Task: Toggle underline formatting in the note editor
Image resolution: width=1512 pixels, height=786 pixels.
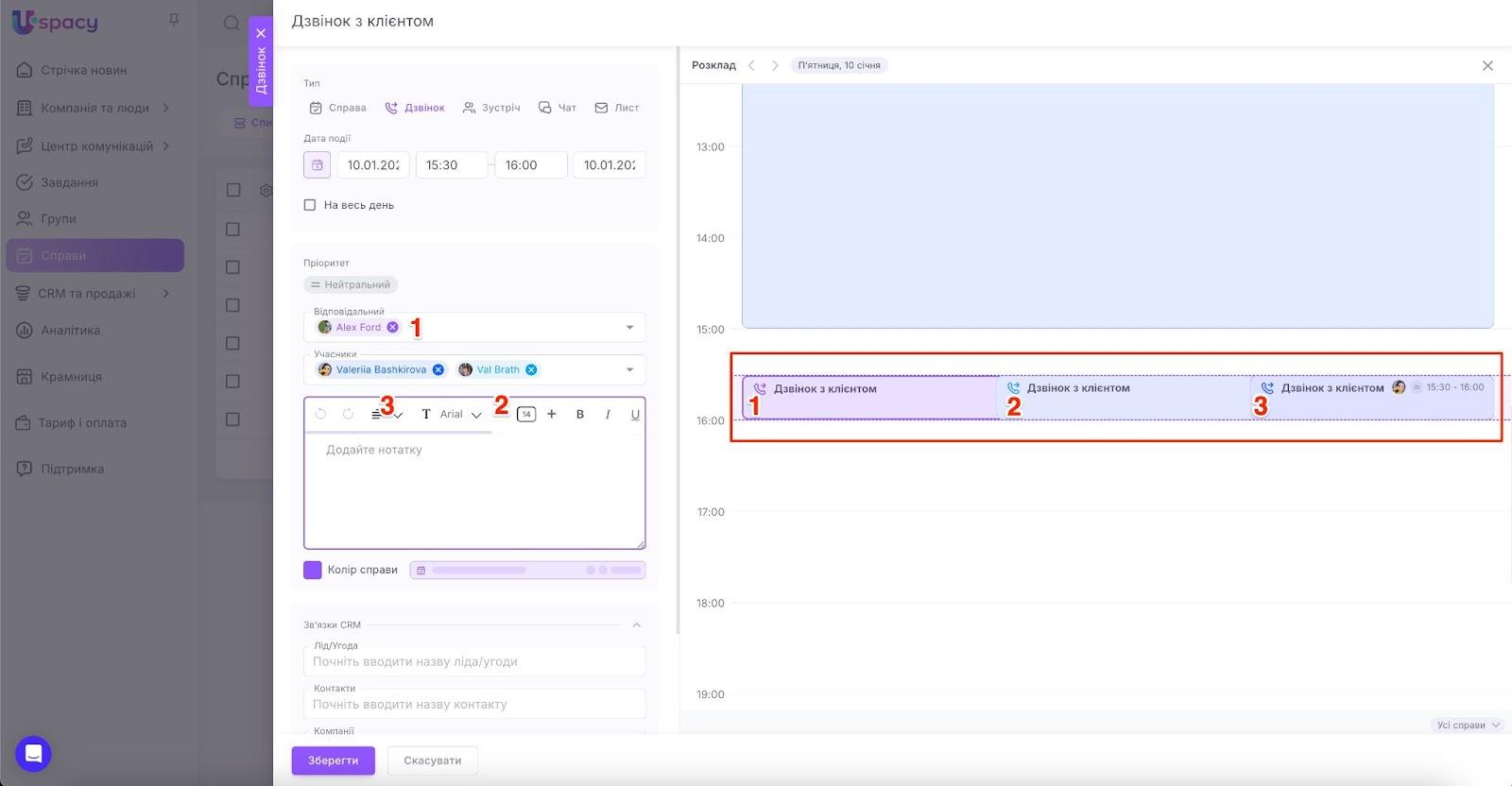Action: (x=635, y=414)
